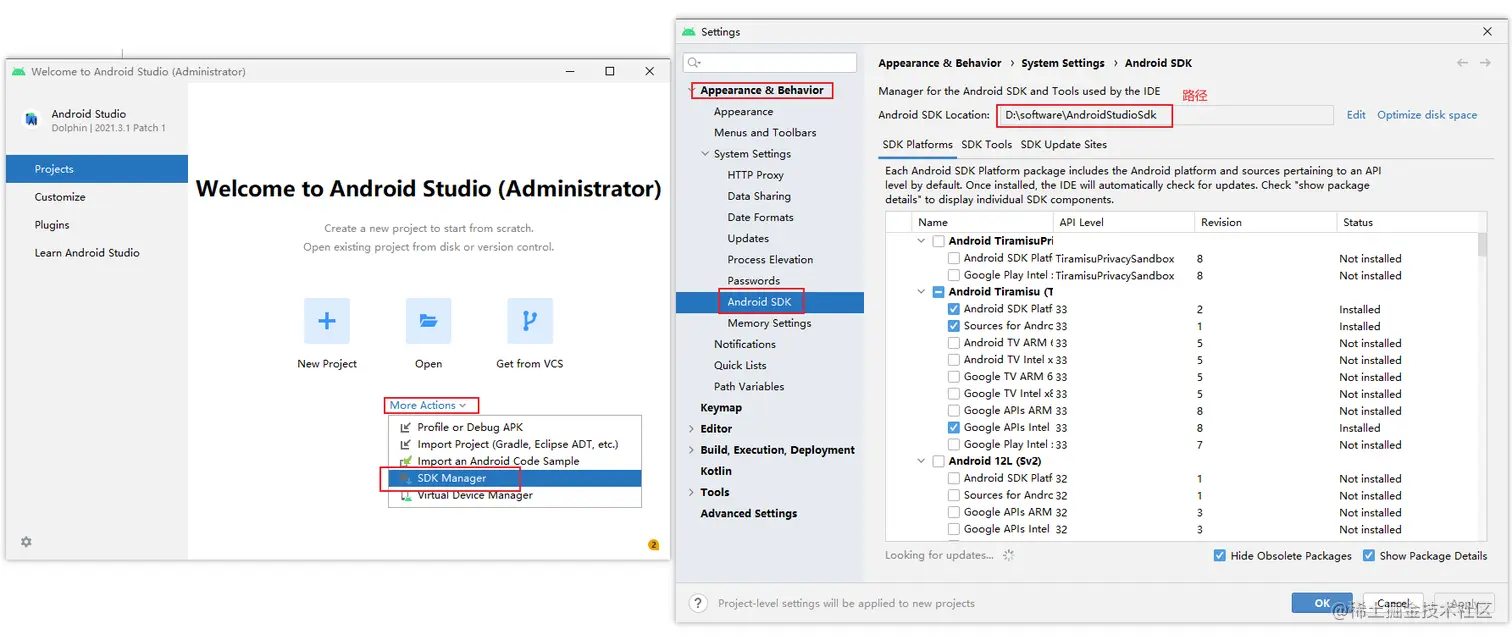Sort by the Status column header

coord(1407,222)
